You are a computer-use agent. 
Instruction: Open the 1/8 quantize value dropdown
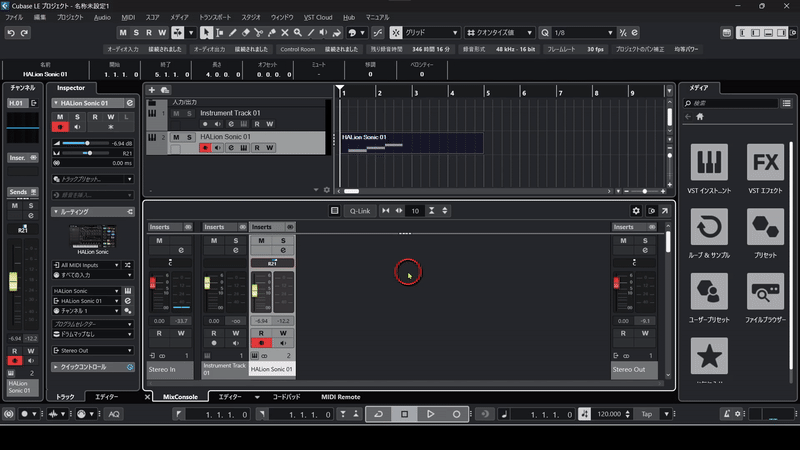[583, 33]
